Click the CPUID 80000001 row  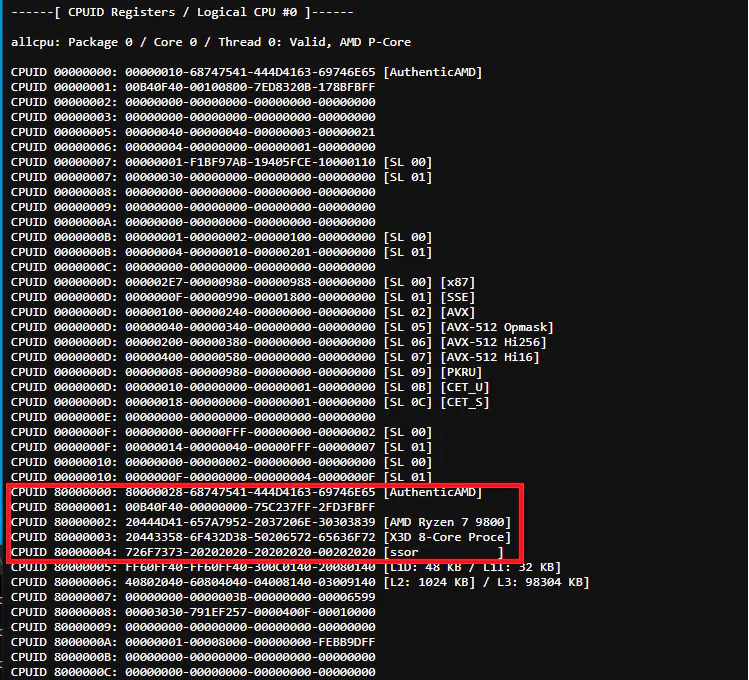point(193,507)
